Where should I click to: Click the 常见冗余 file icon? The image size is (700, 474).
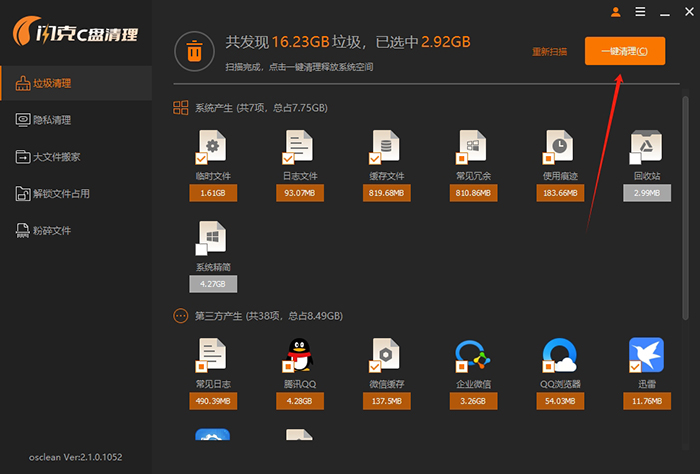tap(473, 146)
